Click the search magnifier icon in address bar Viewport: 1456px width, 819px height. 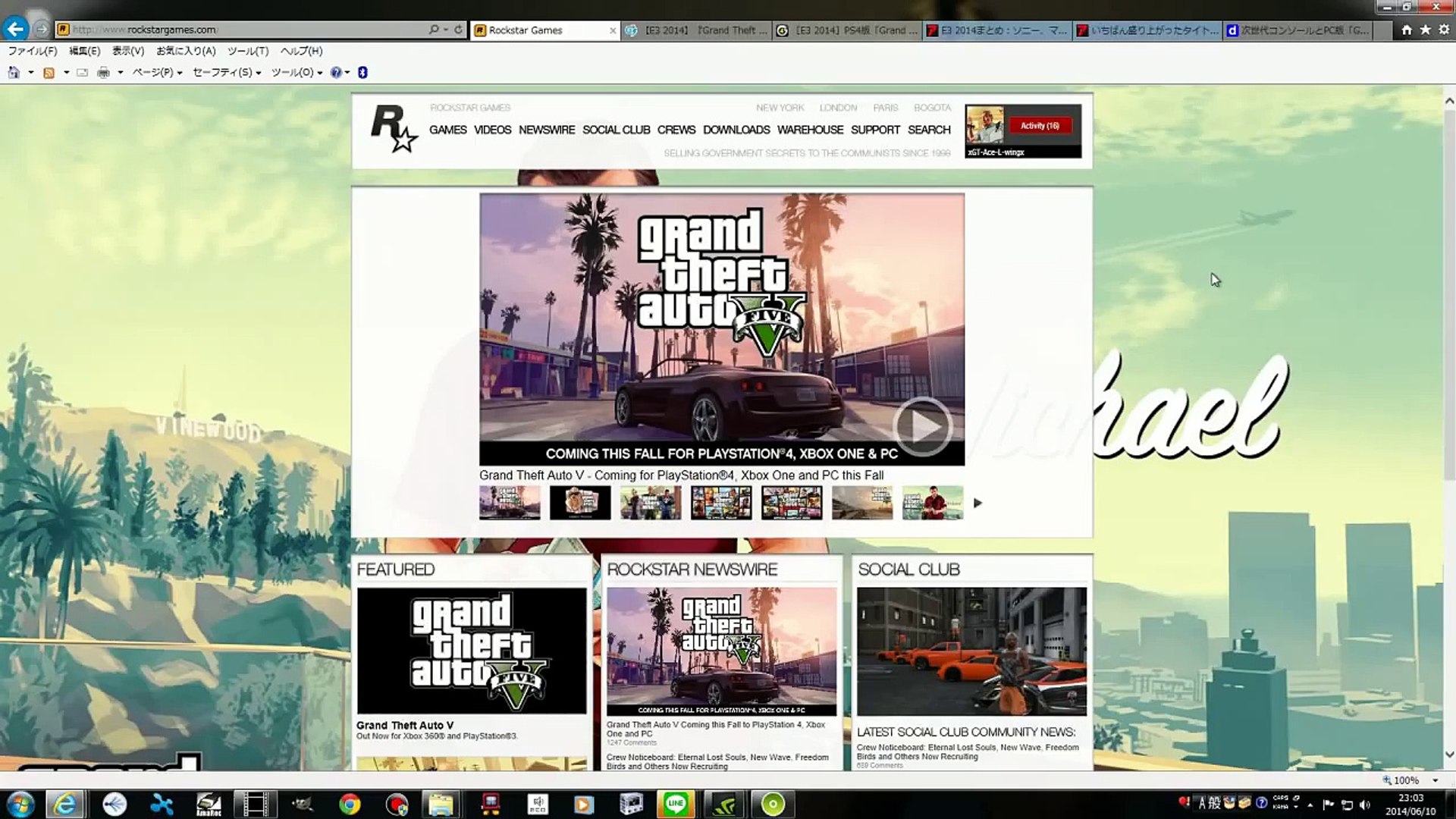(433, 30)
